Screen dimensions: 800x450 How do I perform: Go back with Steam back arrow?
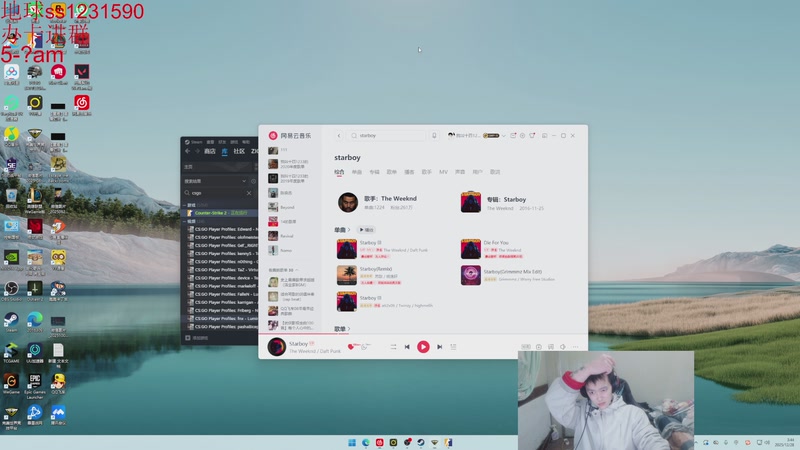(187, 152)
